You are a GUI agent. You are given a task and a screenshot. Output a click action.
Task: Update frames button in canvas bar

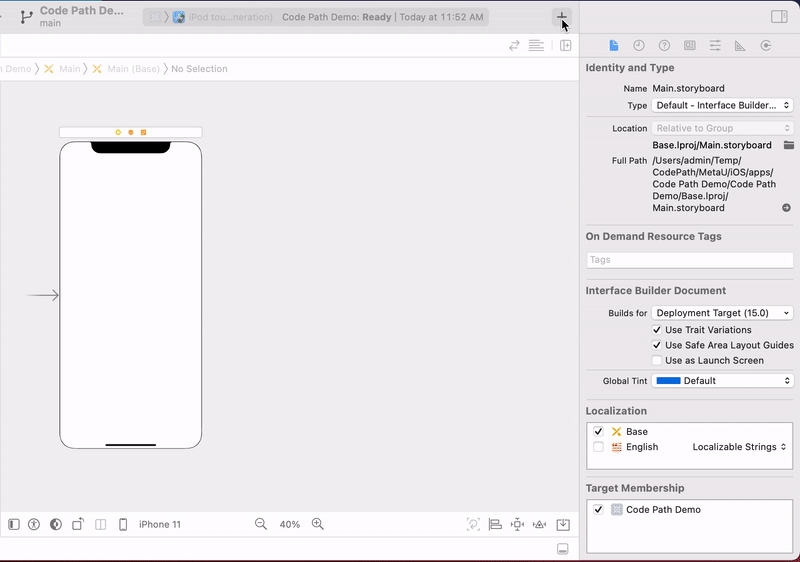tap(473, 524)
